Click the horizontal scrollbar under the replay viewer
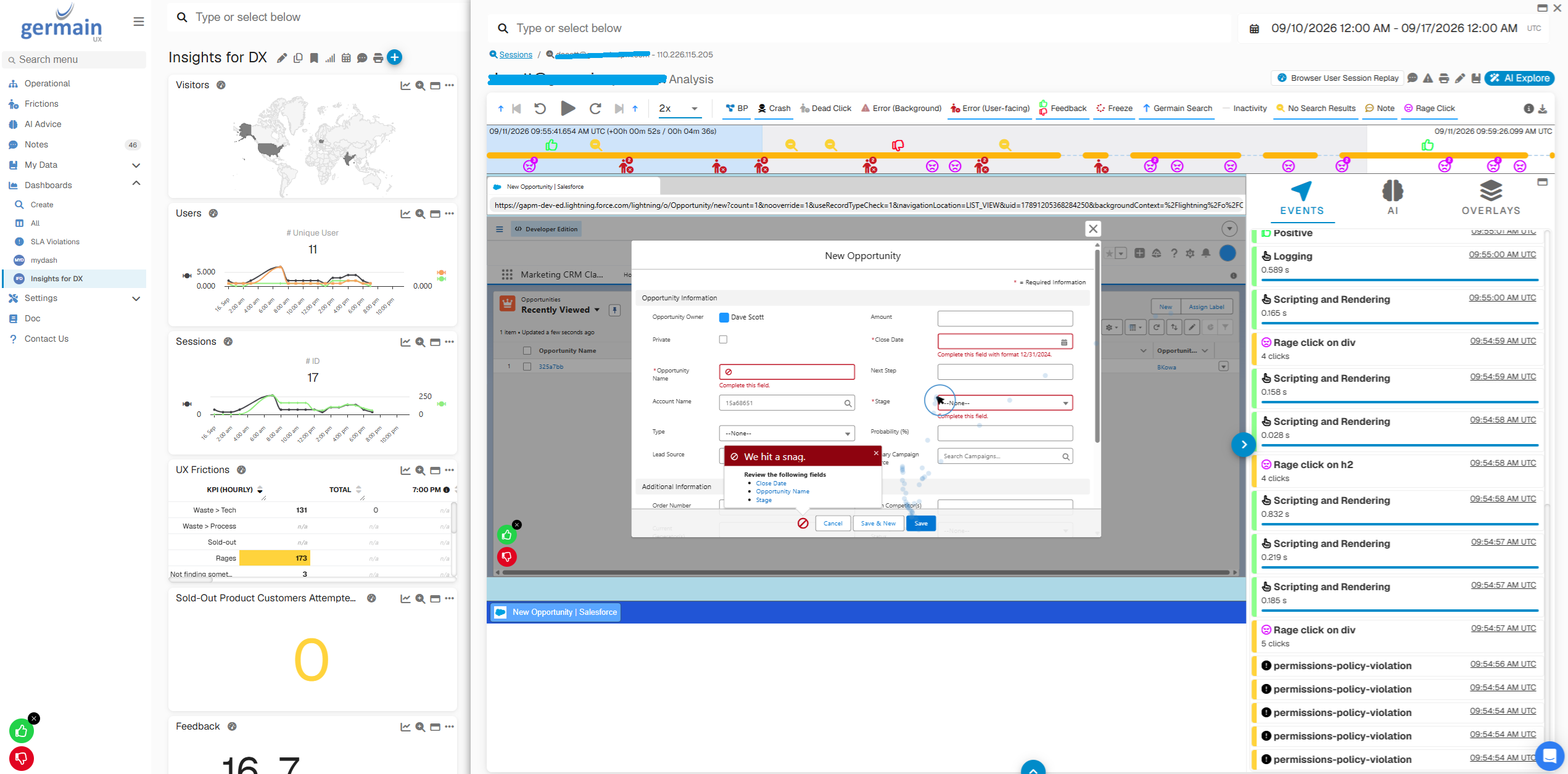The image size is (1568, 774). coord(866,572)
